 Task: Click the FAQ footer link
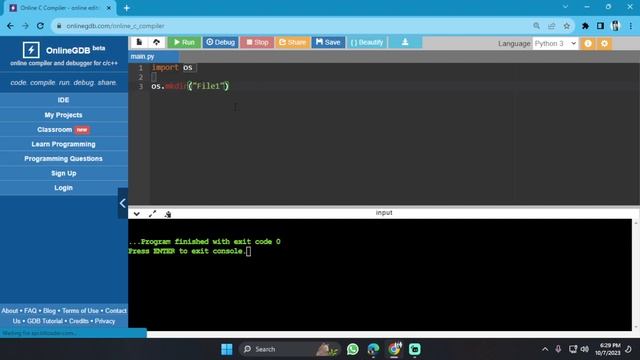30,311
